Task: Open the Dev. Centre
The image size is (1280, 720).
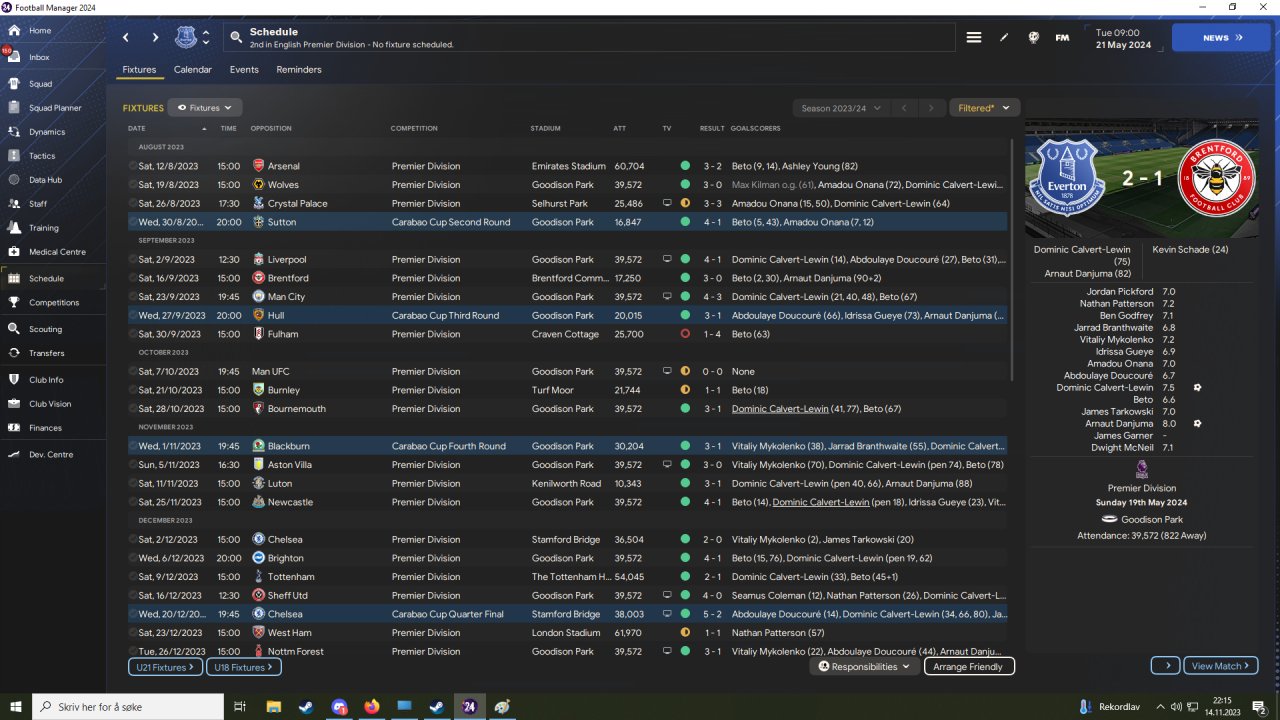Action: coord(50,455)
